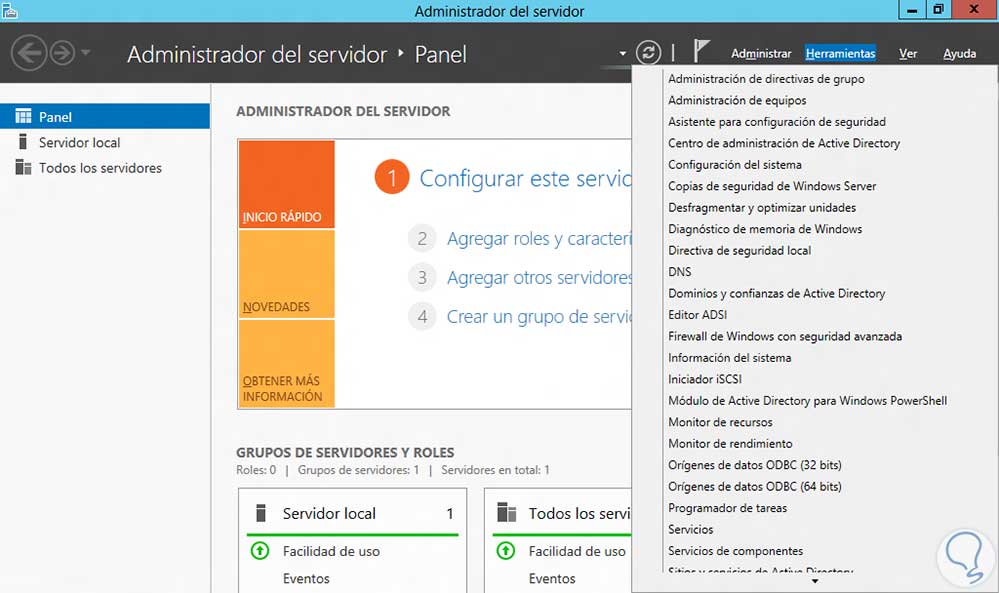Click Eventos under Todos los servidores tile
This screenshot has width=999, height=593.
552,578
